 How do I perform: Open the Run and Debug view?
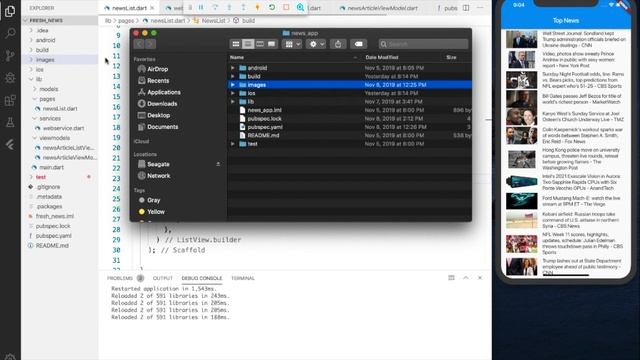10,78
